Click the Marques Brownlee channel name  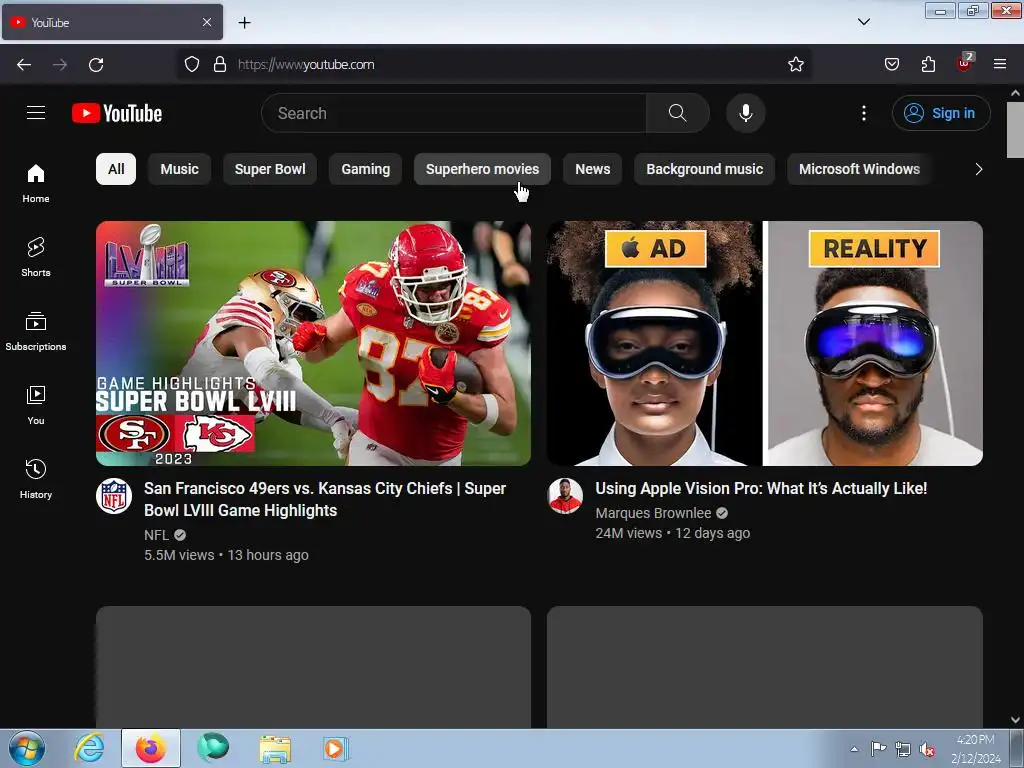tap(653, 513)
